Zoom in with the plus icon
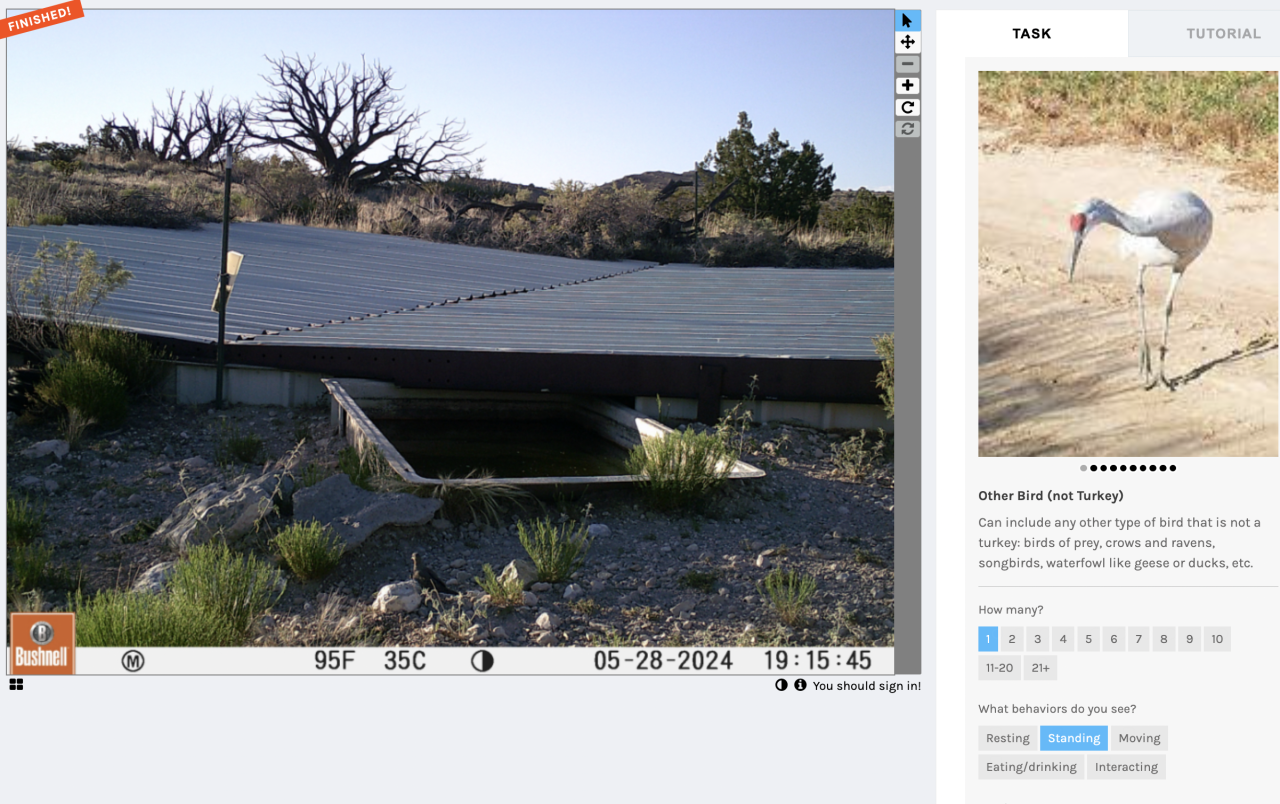 [x=907, y=86]
